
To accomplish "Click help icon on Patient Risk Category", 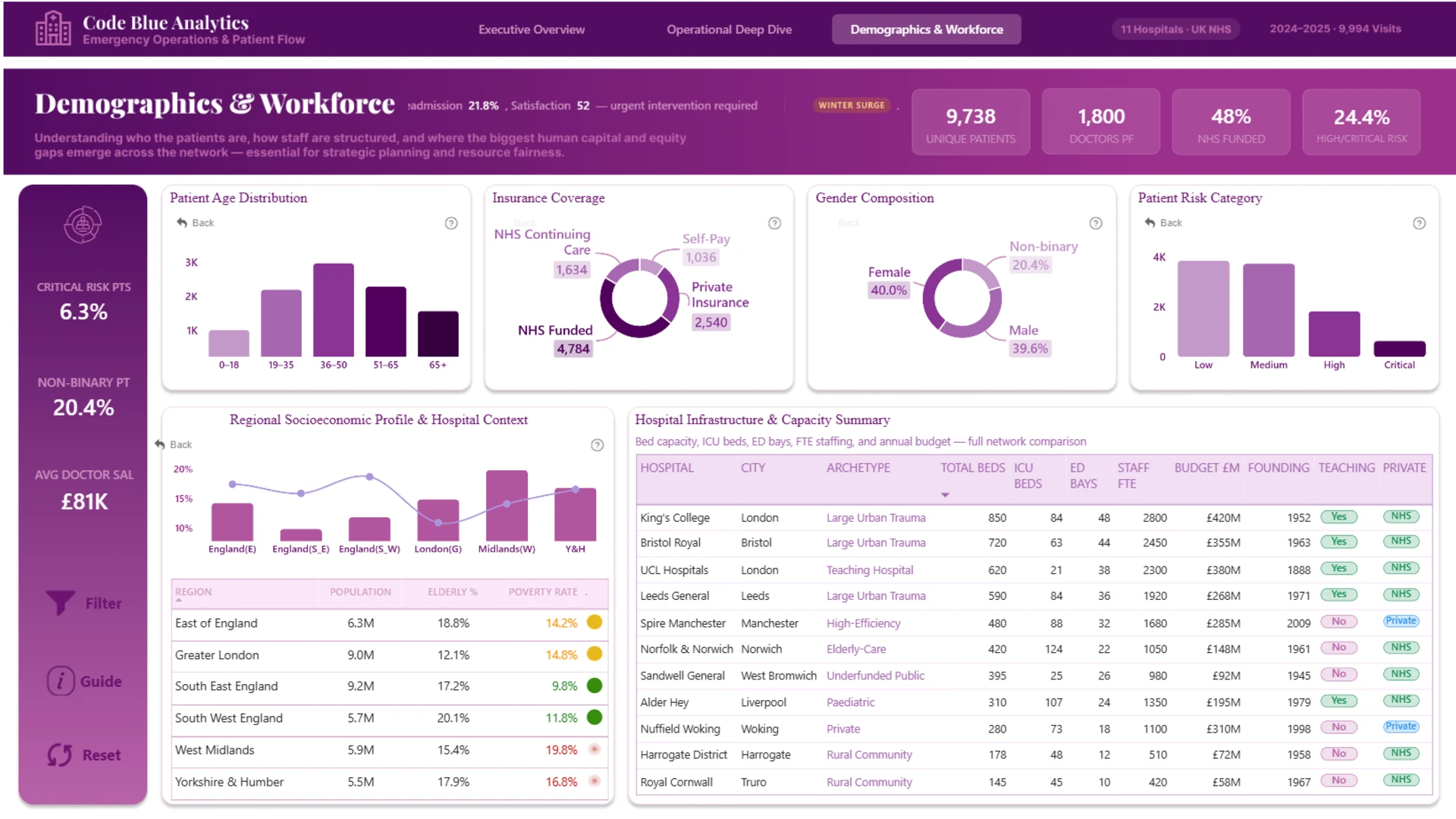I will [x=1420, y=223].
